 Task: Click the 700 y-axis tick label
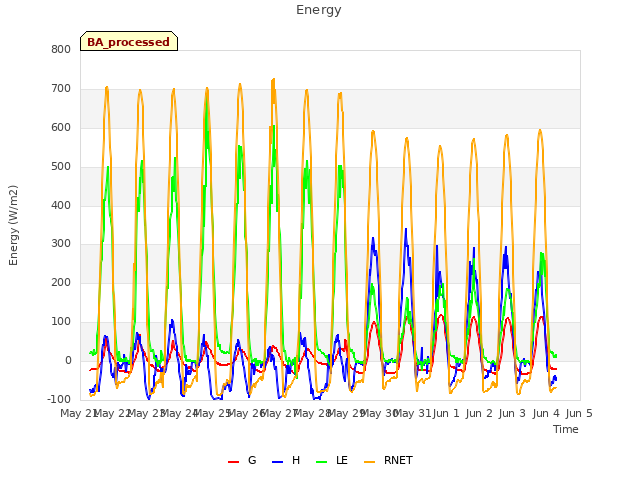pos(61,89)
